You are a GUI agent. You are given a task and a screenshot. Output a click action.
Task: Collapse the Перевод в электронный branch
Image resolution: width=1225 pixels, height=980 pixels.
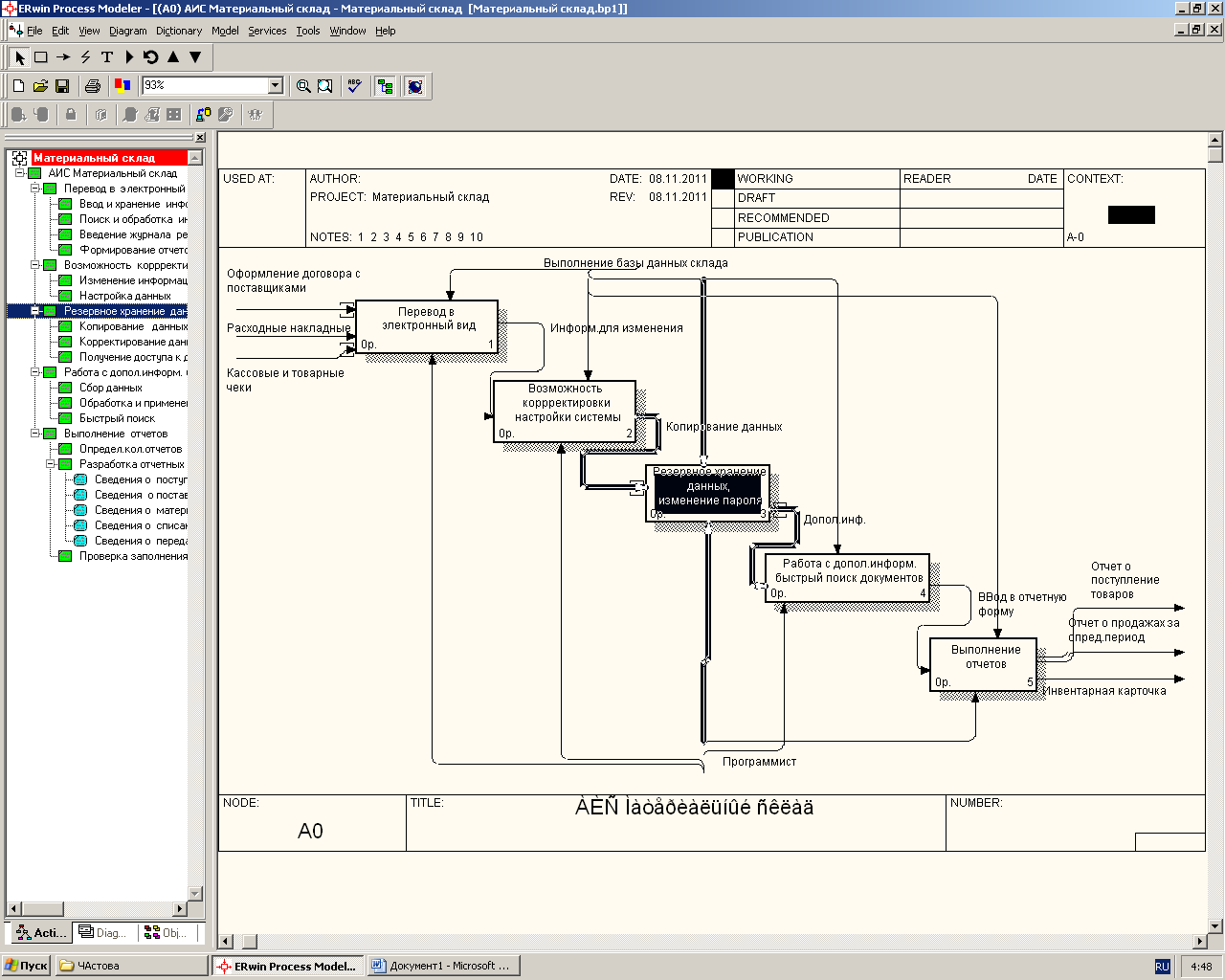point(34,189)
